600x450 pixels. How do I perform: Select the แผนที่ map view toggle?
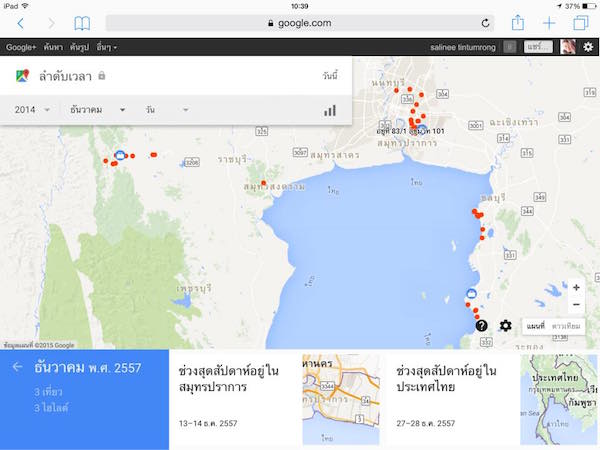click(534, 326)
